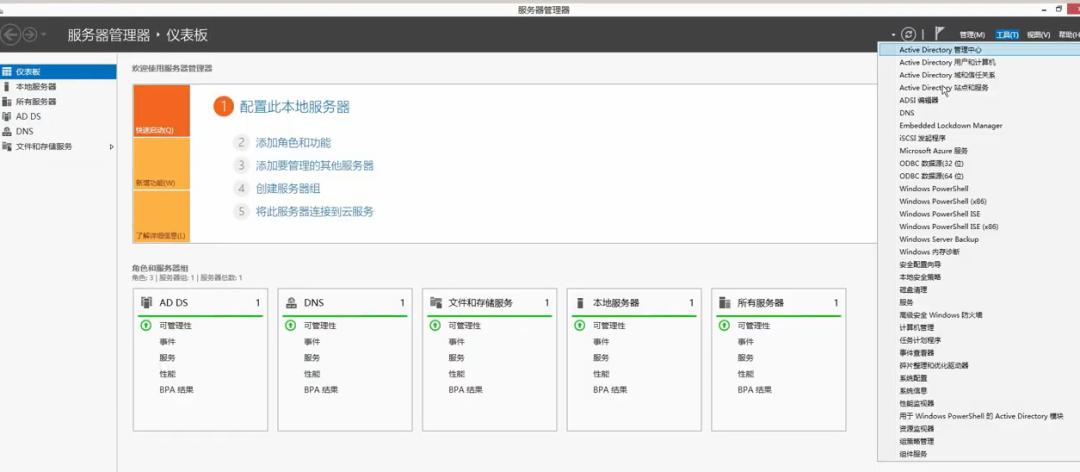Click the AD DS sidebar icon
This screenshot has width=1080, height=472.
coord(7,116)
